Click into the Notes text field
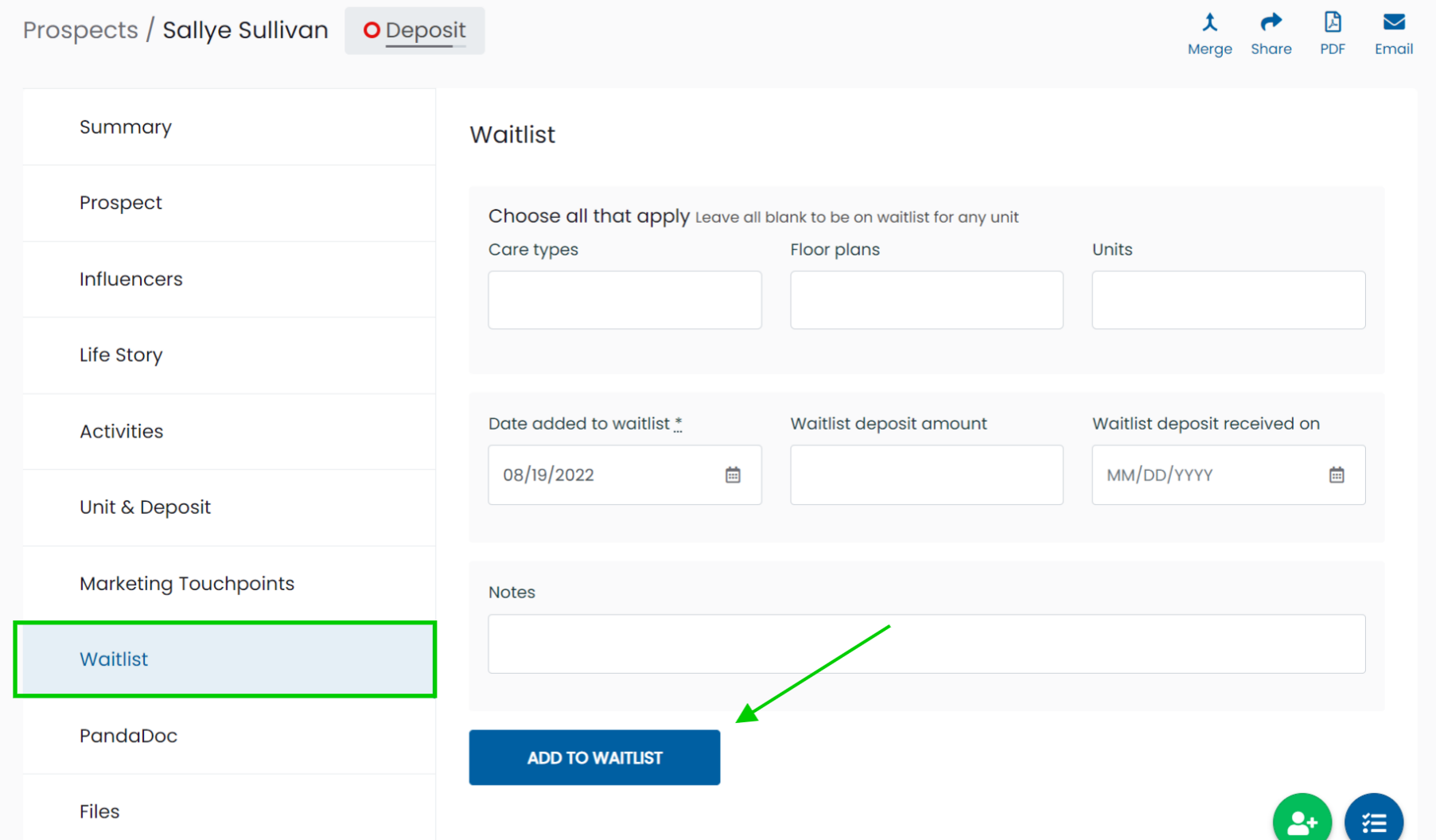This screenshot has height=840, width=1436. pyautogui.click(x=926, y=644)
